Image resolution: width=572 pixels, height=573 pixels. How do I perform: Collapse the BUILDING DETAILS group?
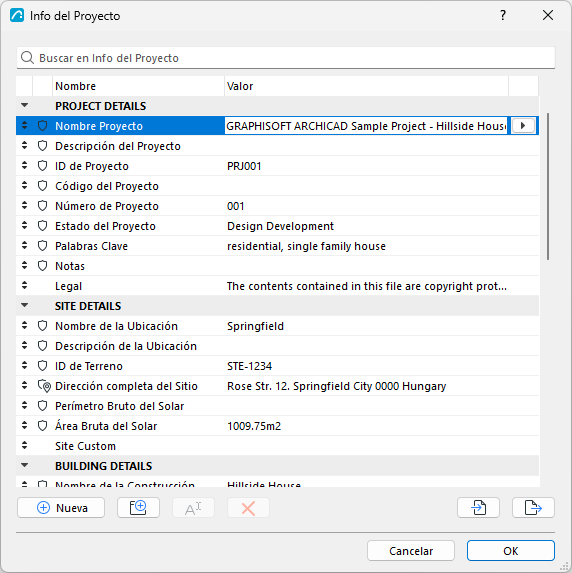tap(24, 465)
